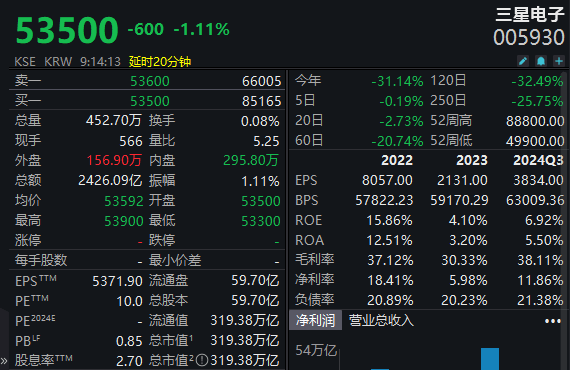Click the pencil edit icon

coord(523,61)
